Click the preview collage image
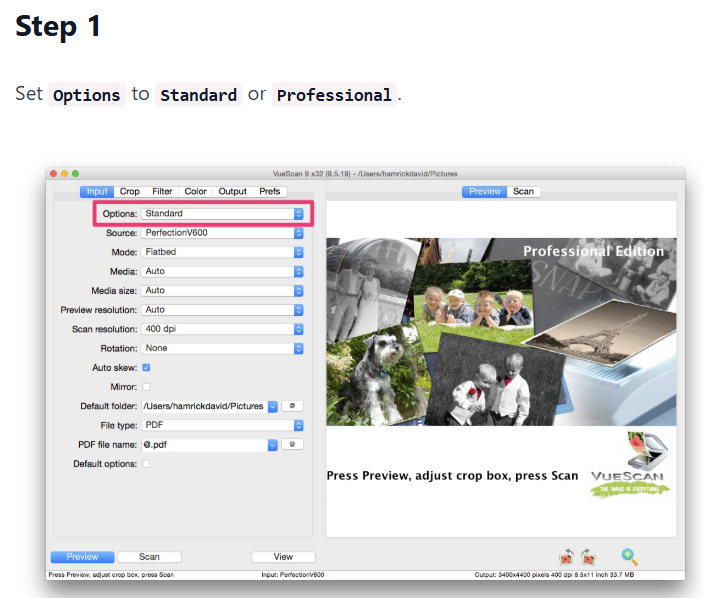The width and height of the screenshot is (703, 598). [501, 332]
